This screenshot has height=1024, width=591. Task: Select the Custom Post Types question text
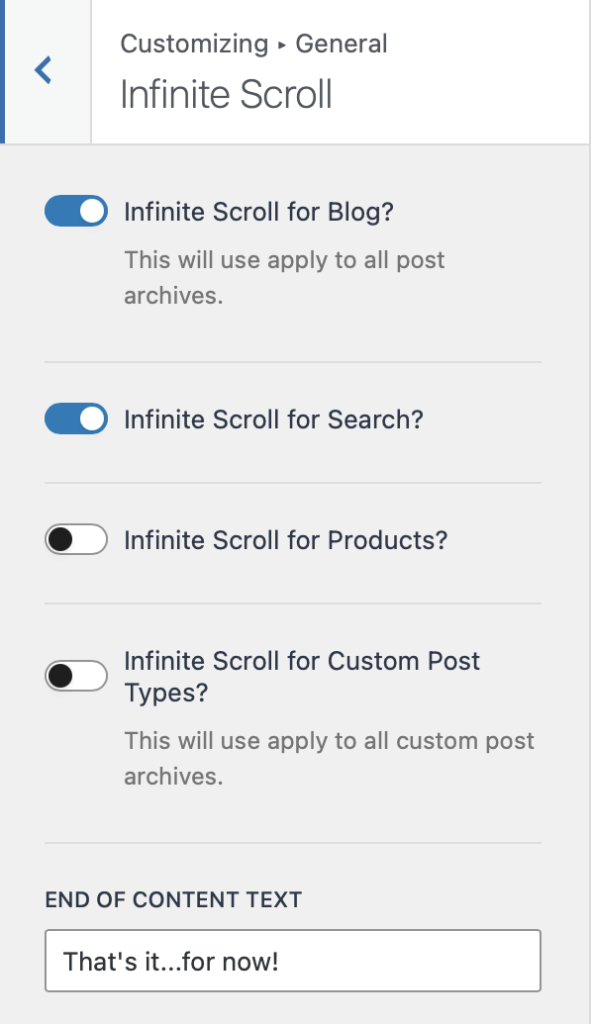(300, 676)
